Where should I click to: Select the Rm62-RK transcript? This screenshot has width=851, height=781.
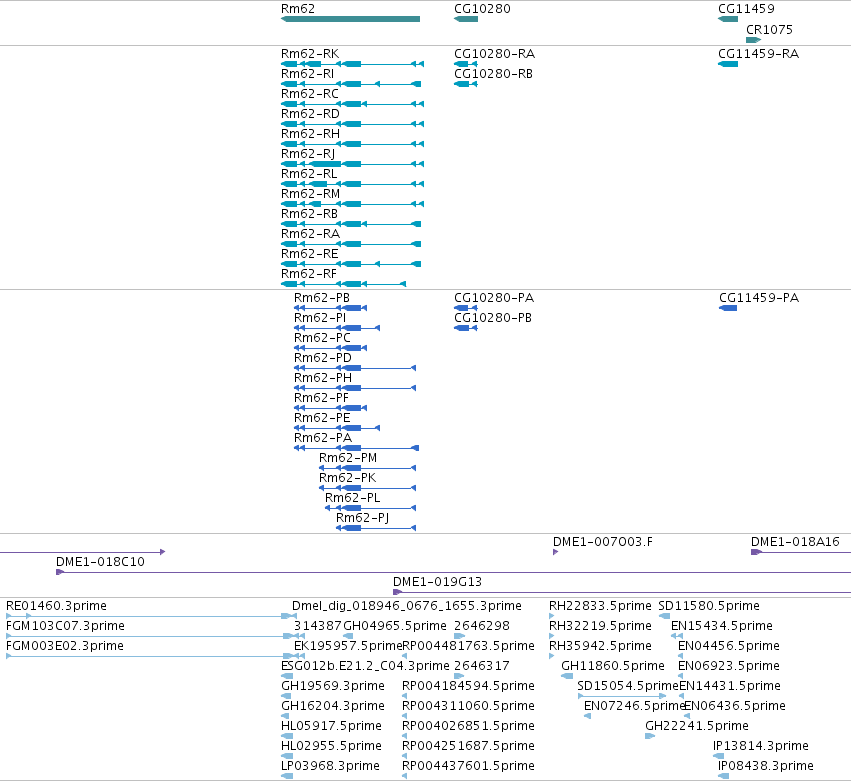tap(352, 64)
